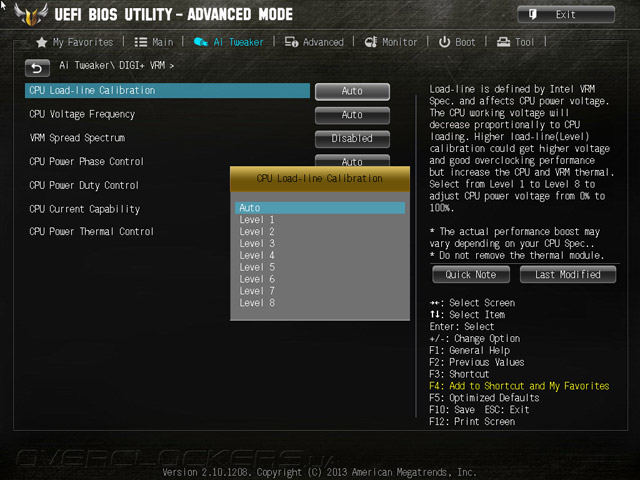Open the Advanced tab
This screenshot has width=640, height=480.
pos(314,42)
